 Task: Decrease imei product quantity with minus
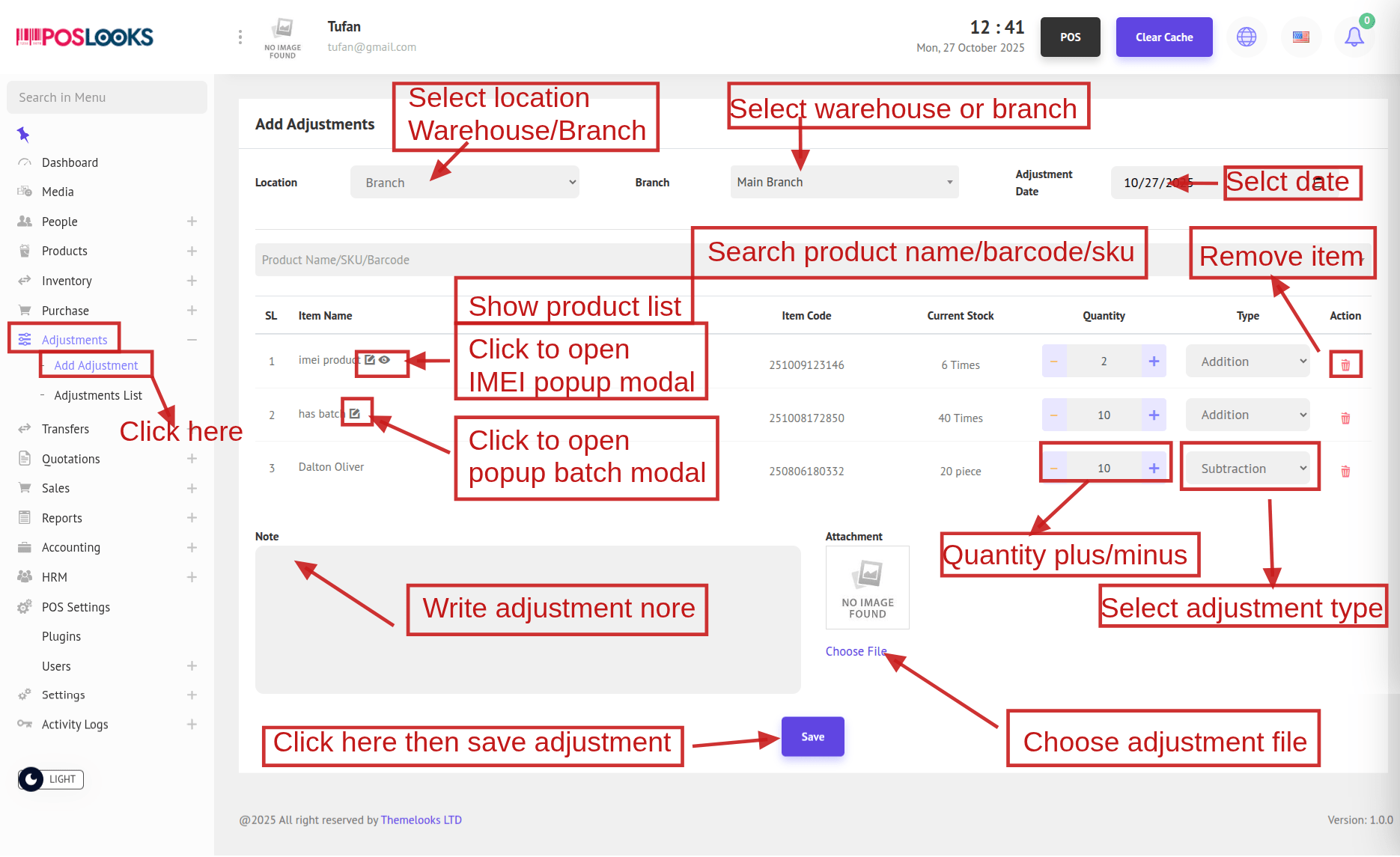pos(1054,362)
